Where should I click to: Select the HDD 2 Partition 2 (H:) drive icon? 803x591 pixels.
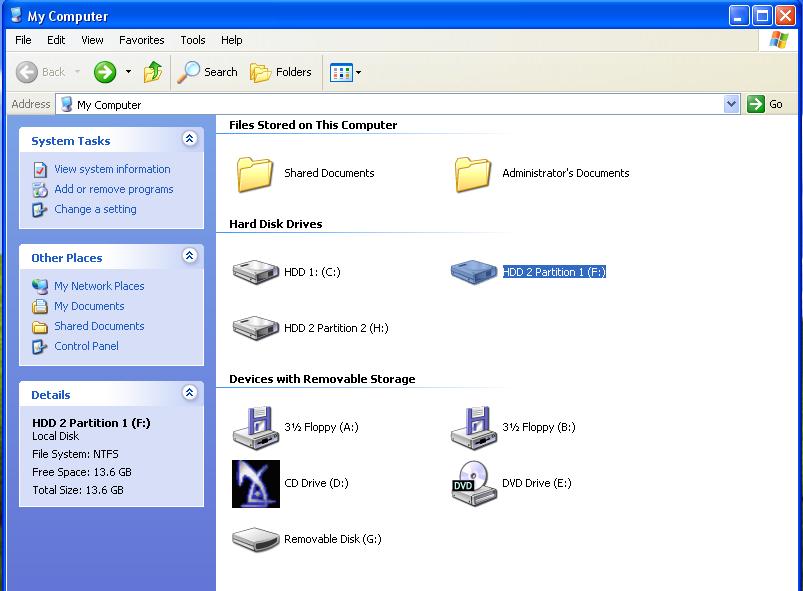click(255, 328)
